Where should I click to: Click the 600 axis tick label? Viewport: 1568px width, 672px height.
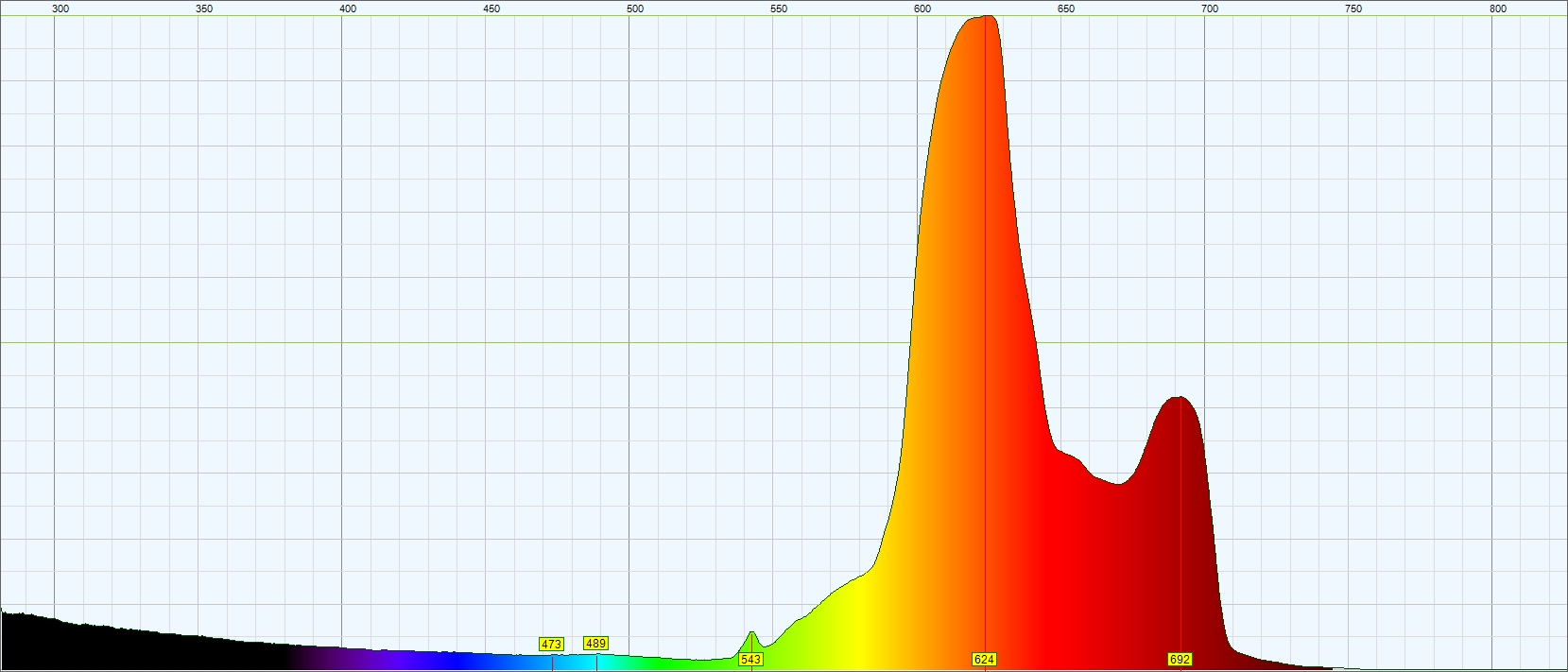(x=922, y=9)
